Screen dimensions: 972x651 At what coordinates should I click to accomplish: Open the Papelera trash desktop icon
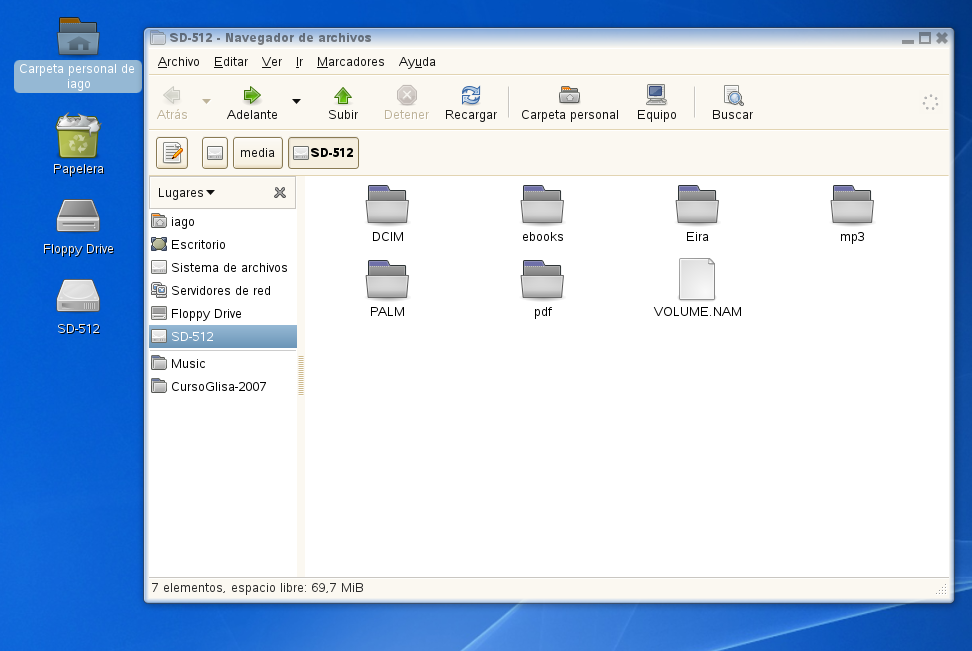click(x=78, y=137)
